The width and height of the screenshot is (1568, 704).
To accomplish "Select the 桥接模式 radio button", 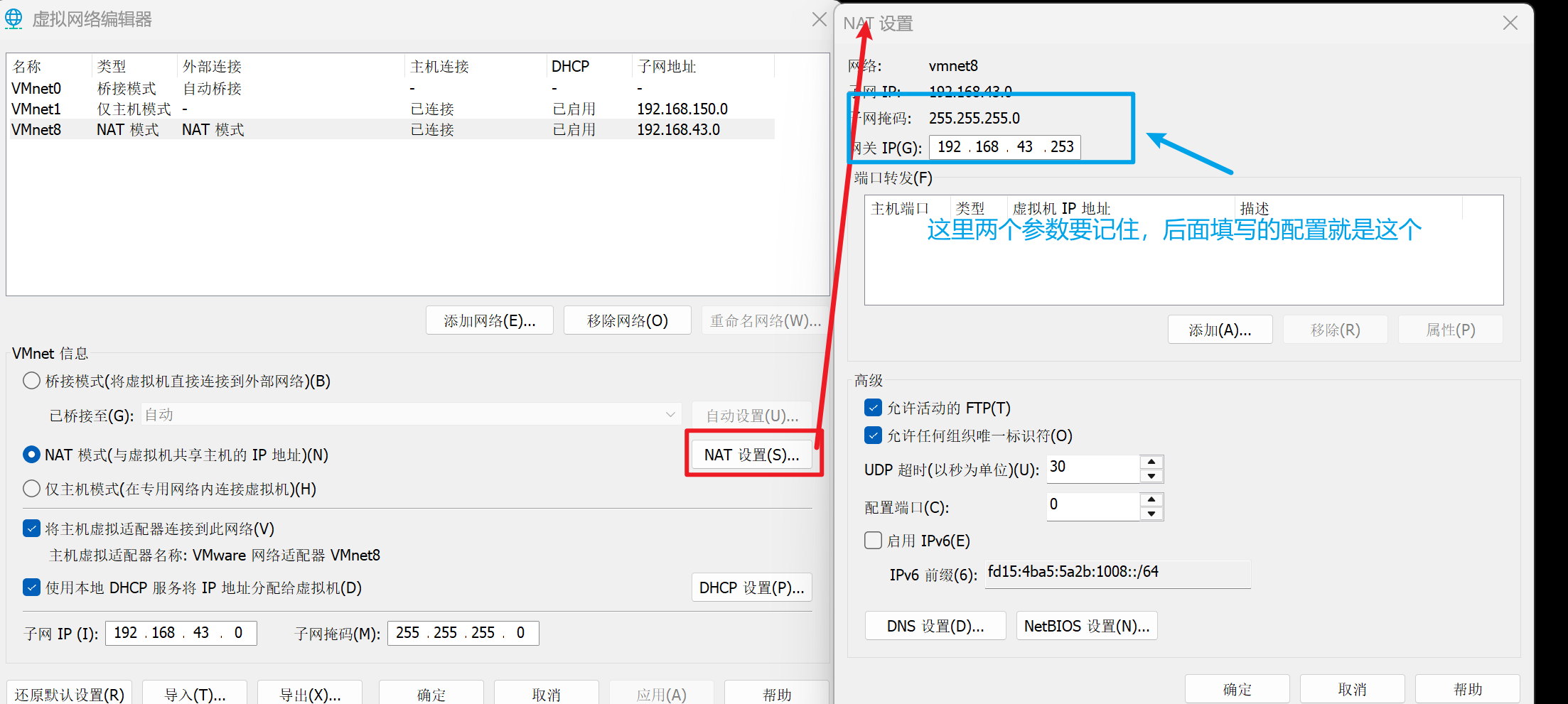I will (x=31, y=381).
